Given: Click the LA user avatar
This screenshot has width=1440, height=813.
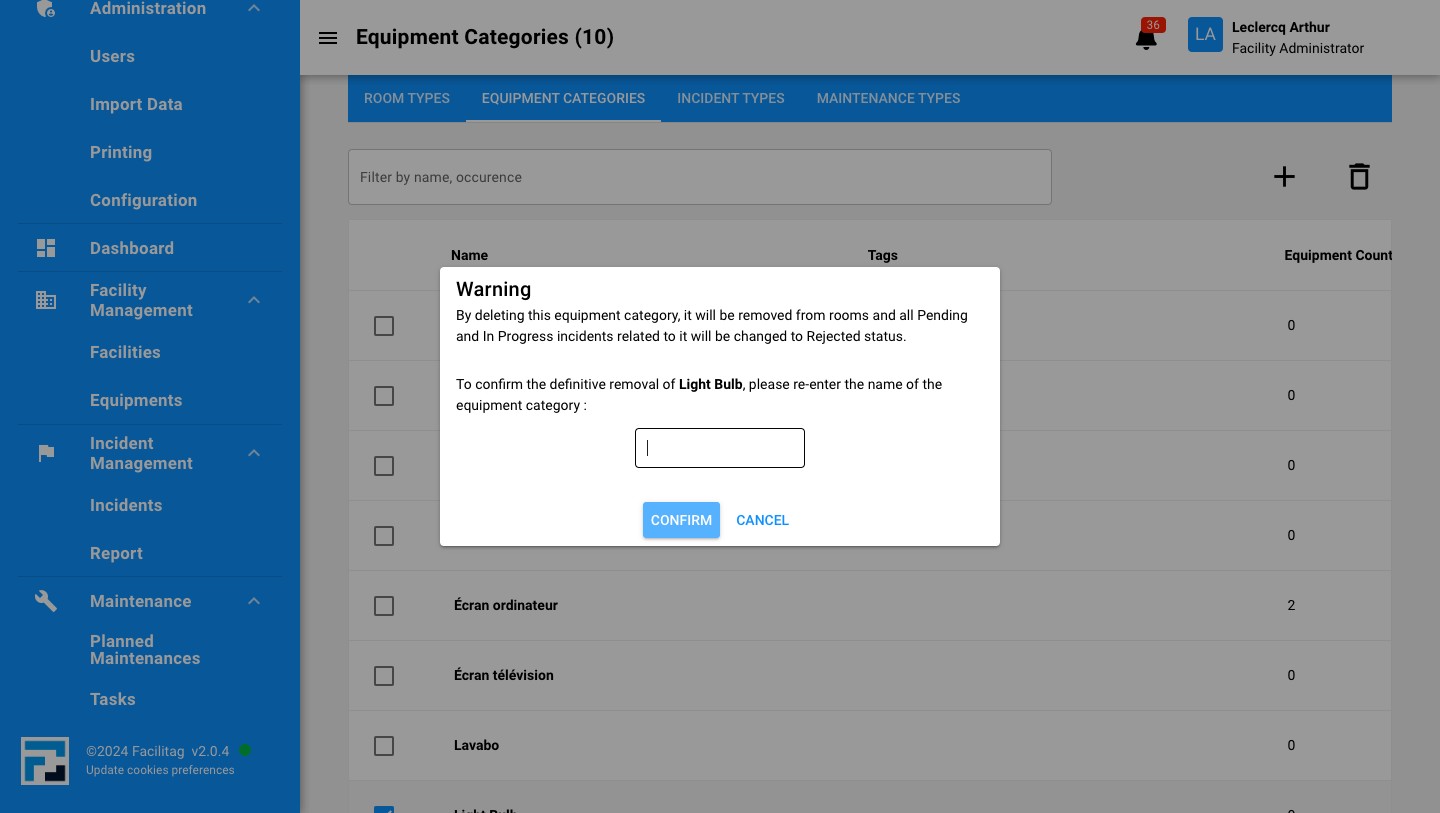Looking at the screenshot, I should [1205, 34].
